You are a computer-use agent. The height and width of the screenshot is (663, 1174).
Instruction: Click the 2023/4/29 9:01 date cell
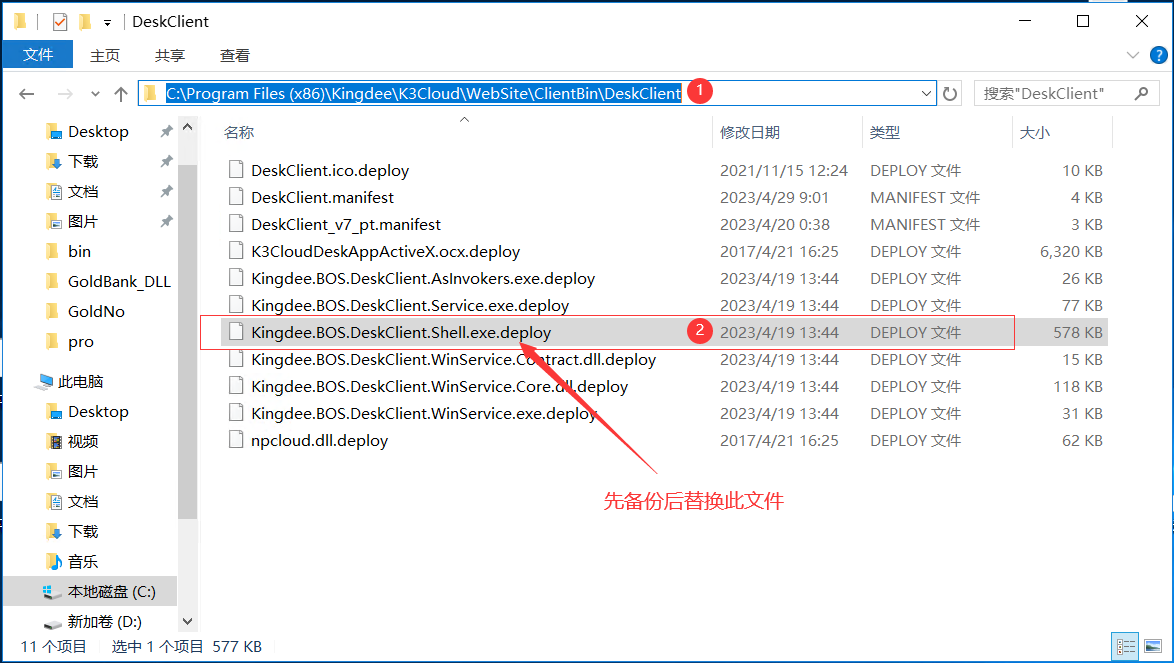774,198
